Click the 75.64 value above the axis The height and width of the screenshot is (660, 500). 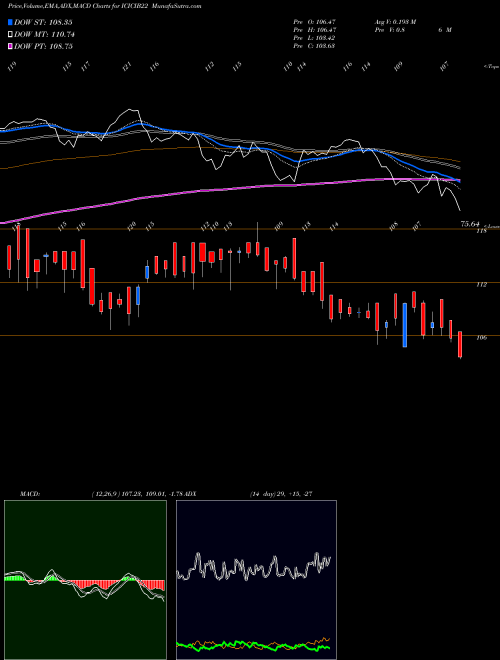pos(470,224)
